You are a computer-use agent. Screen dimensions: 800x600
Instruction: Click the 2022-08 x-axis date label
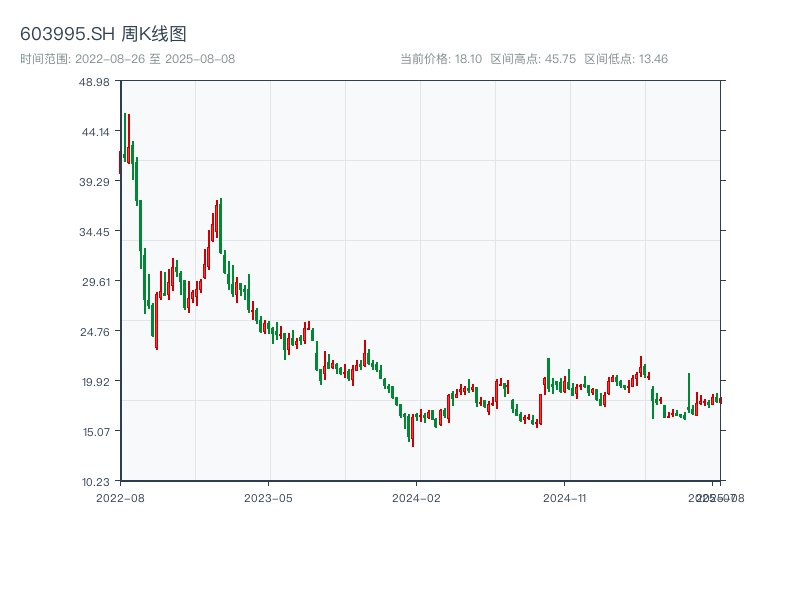120,497
